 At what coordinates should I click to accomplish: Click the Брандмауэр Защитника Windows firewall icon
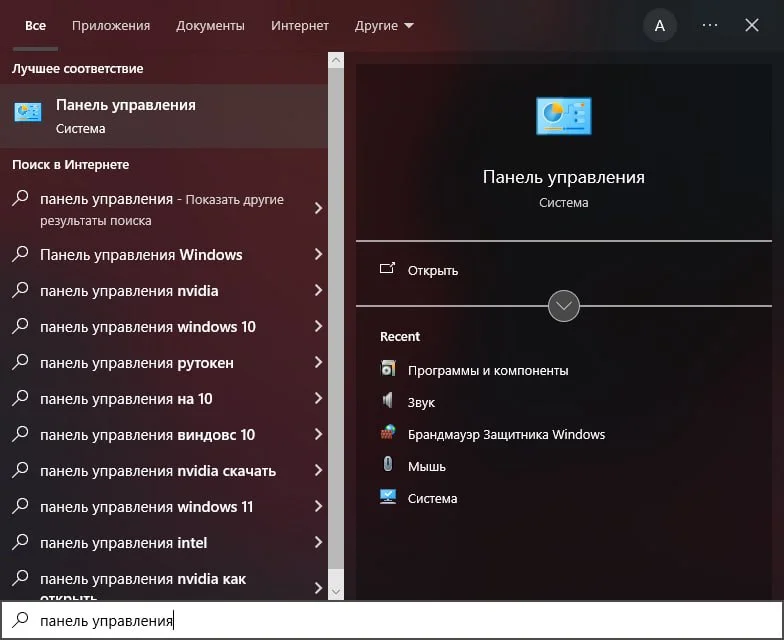pos(388,432)
